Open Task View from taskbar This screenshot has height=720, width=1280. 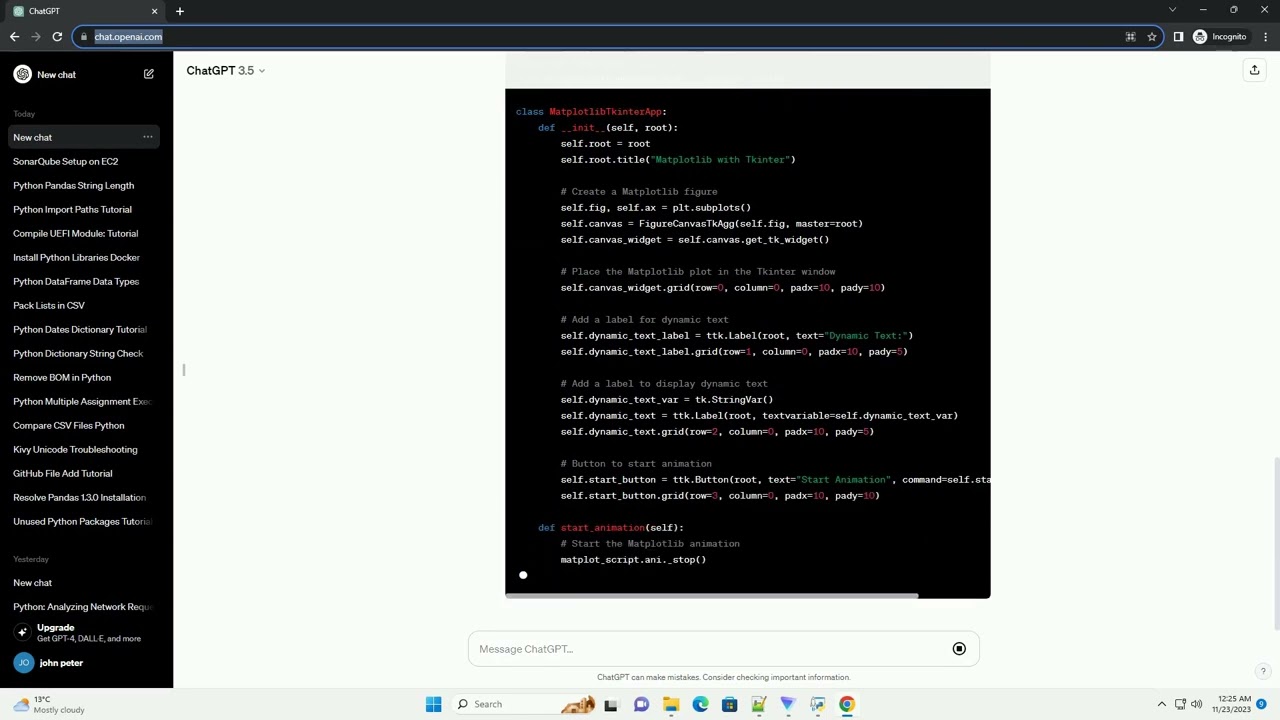(611, 704)
